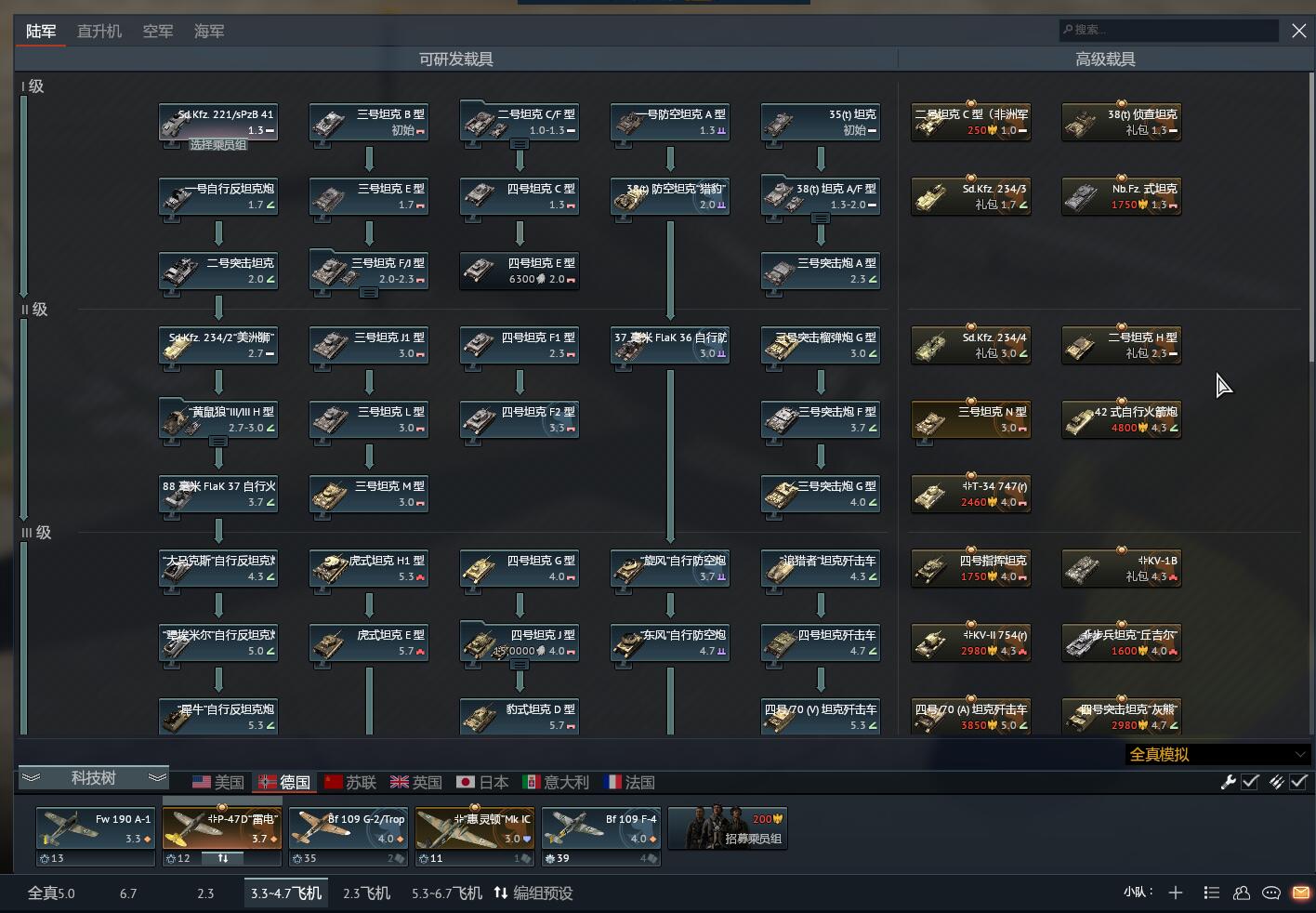Open the 海军 tab
Screen dimensions: 1316x913
[209, 32]
